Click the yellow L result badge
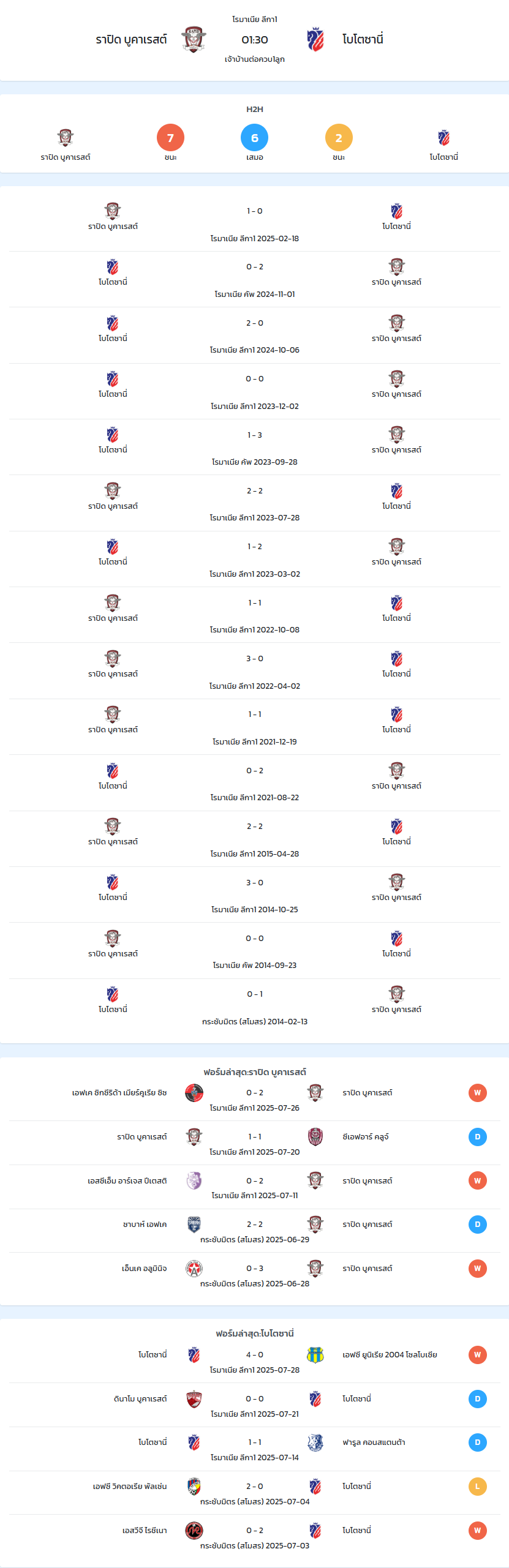 pyautogui.click(x=478, y=1487)
